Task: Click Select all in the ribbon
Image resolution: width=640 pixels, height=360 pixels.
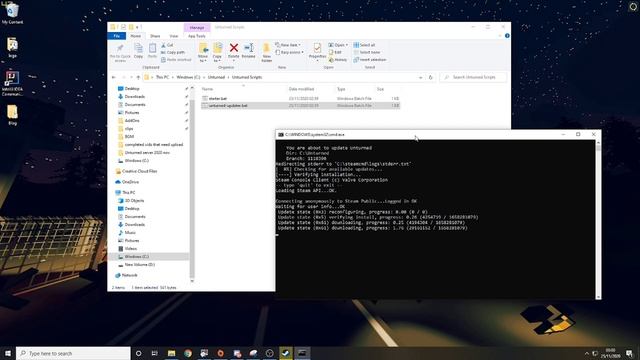Action: point(364,45)
